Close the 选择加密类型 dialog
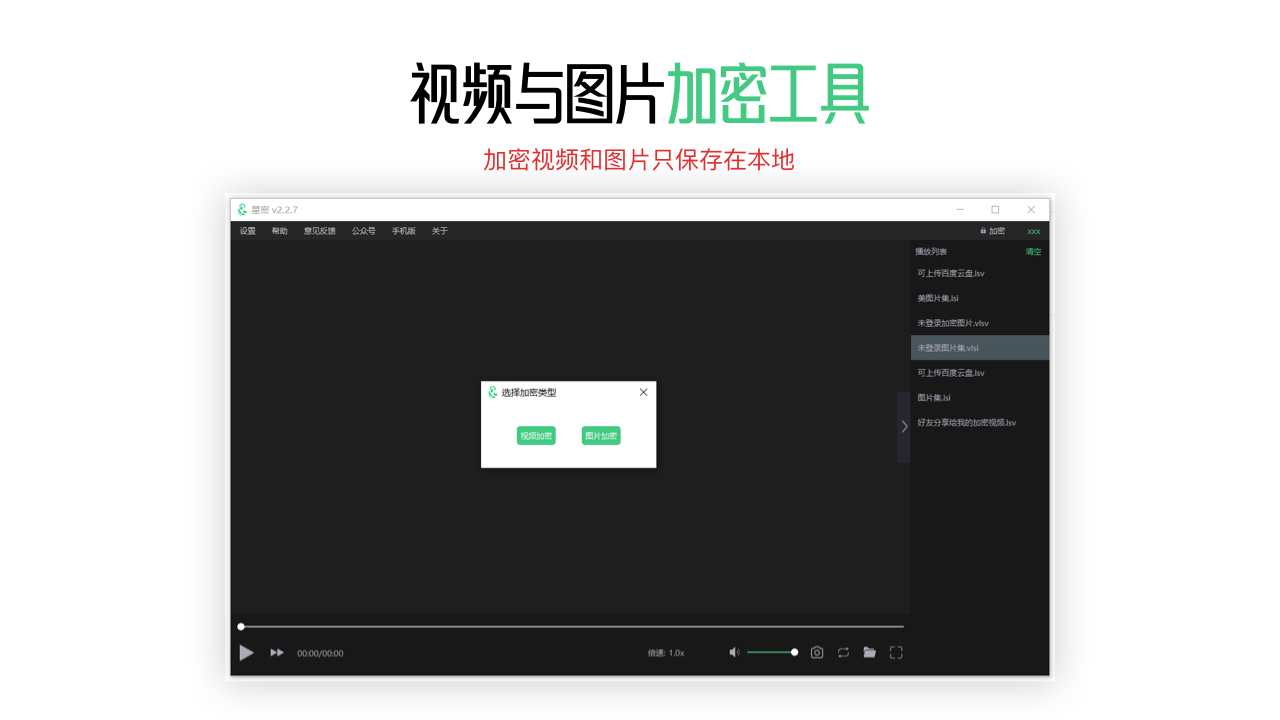 (643, 392)
